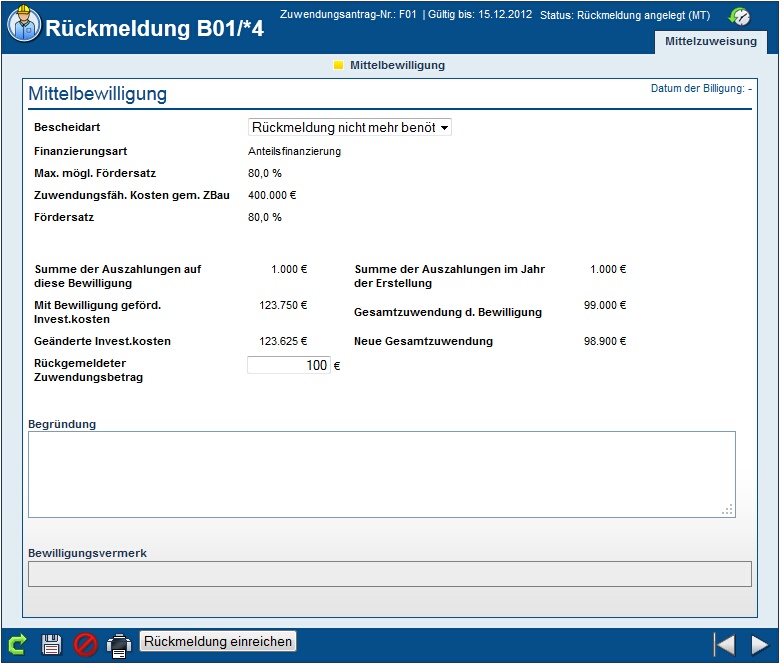
Task: Click the Zuwendungsantrag-Nr.: F01 text
Action: 348,14
